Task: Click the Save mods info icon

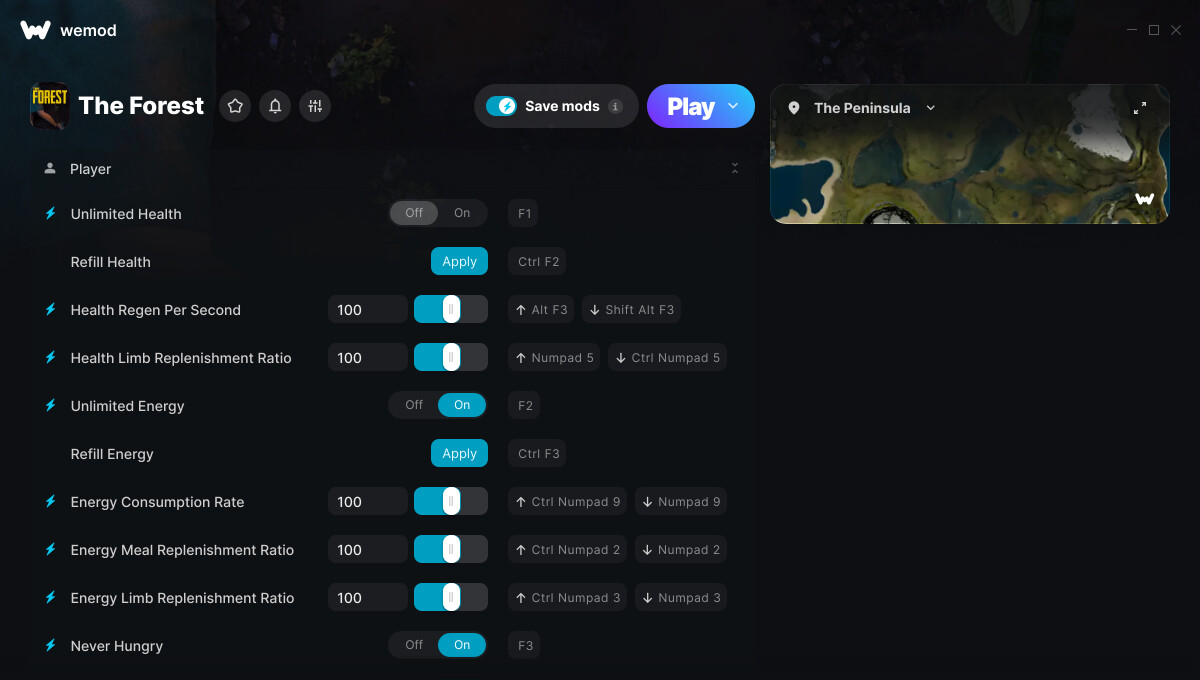Action: click(x=615, y=106)
